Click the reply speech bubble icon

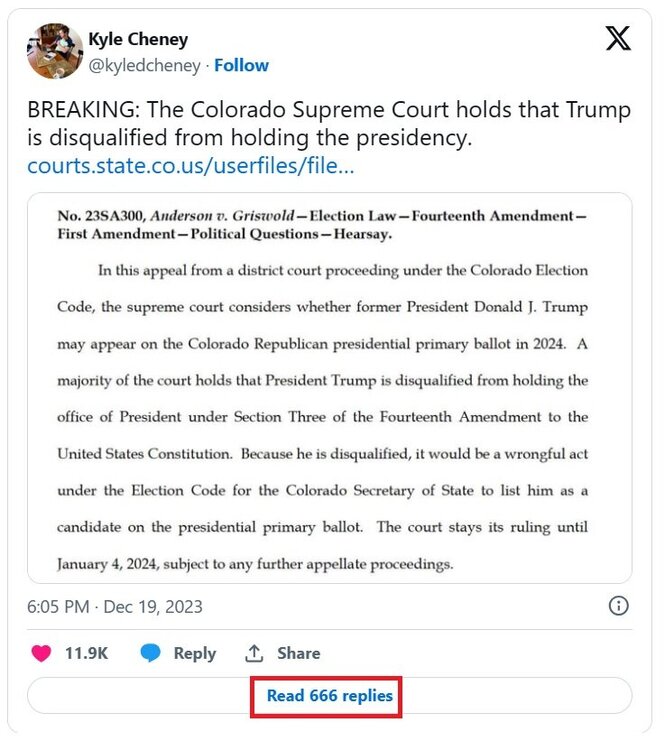(x=150, y=653)
